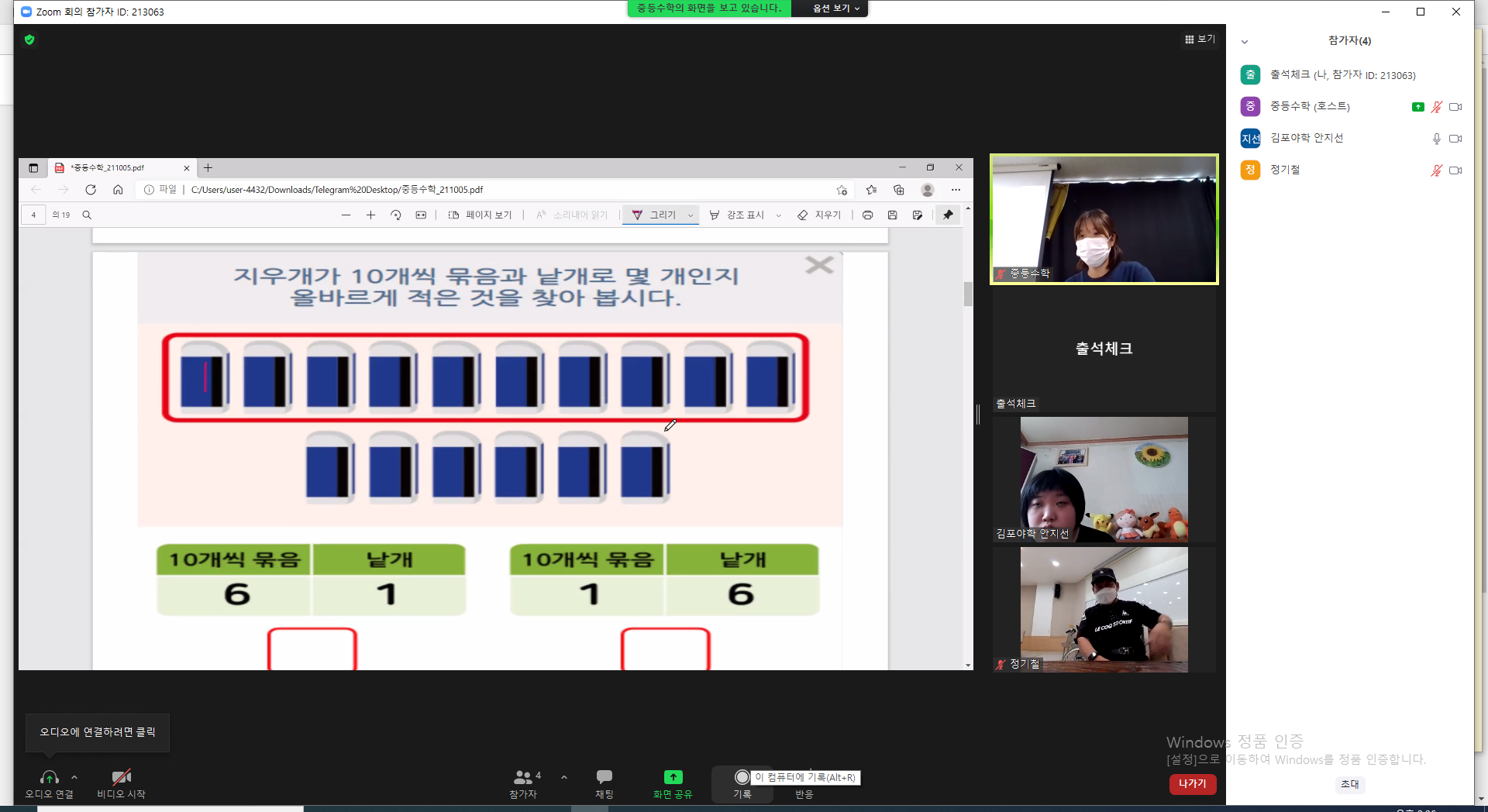Click the save icon in PDF toolbar
The height and width of the screenshot is (812, 1488).
point(892,215)
